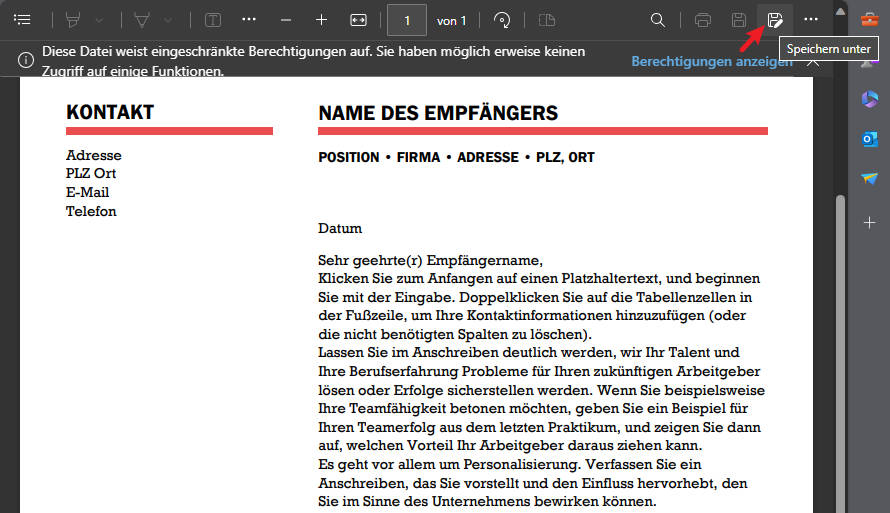
Task: Open the right toolbar more options menu
Action: pyautogui.click(x=811, y=20)
